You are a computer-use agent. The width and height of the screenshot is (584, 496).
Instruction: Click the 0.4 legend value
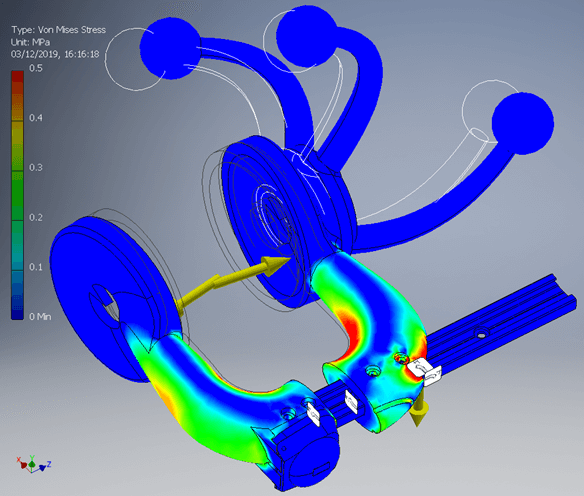(x=36, y=118)
